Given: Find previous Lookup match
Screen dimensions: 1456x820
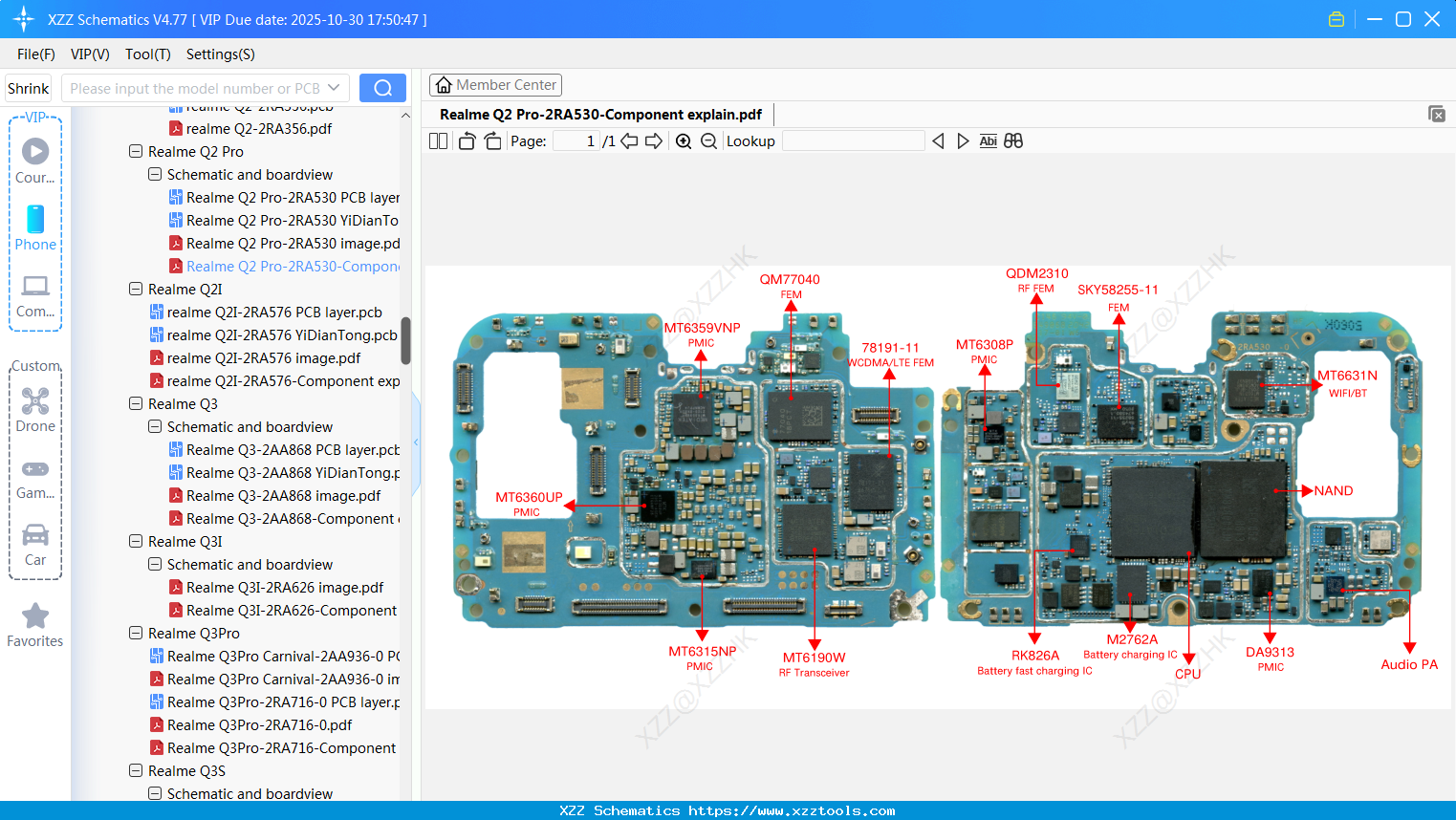Looking at the screenshot, I should [938, 141].
